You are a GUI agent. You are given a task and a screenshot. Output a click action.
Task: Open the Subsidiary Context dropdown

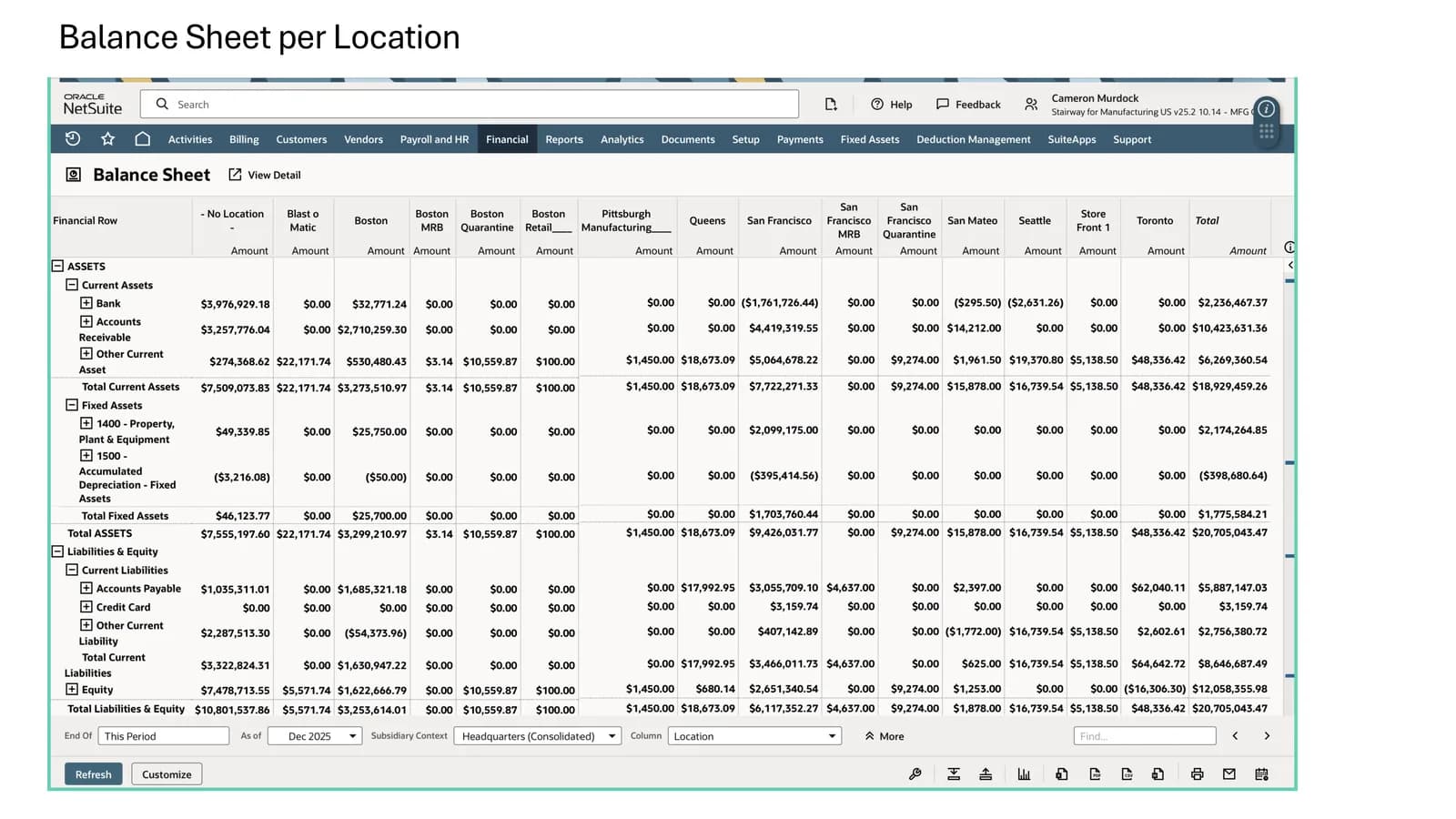tap(538, 735)
